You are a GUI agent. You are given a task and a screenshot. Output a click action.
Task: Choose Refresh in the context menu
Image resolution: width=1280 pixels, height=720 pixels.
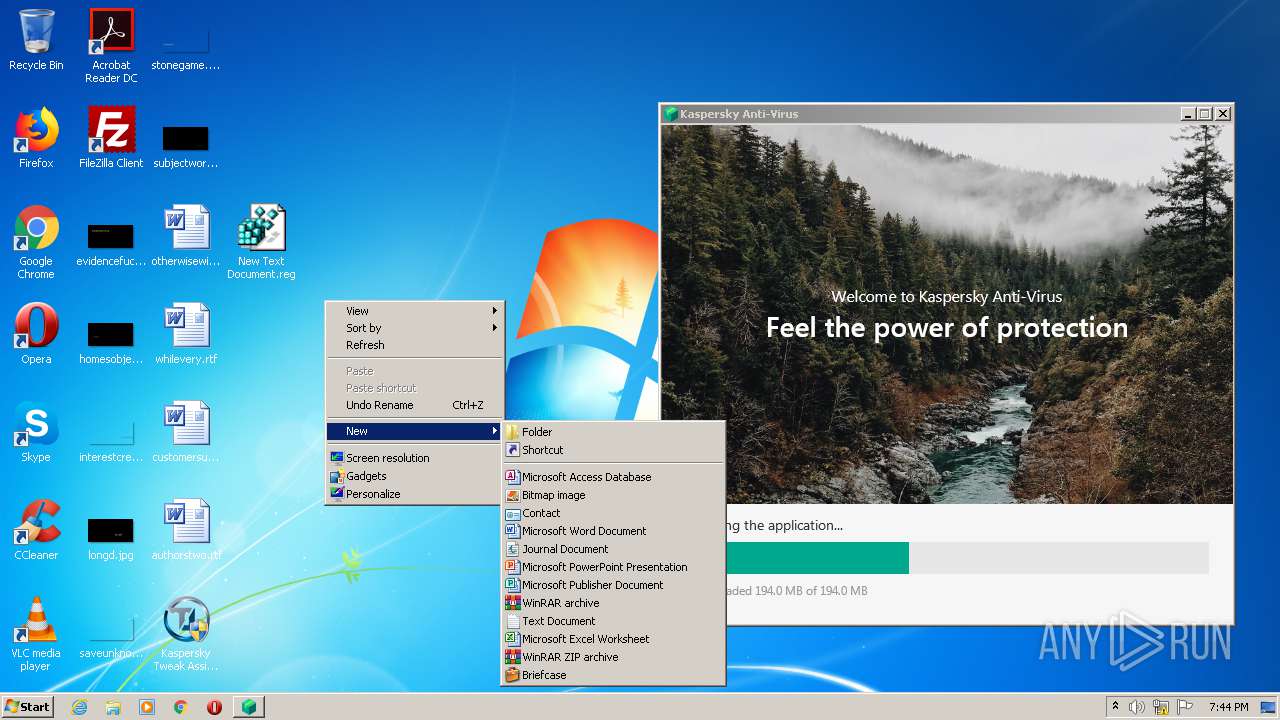coord(414,345)
